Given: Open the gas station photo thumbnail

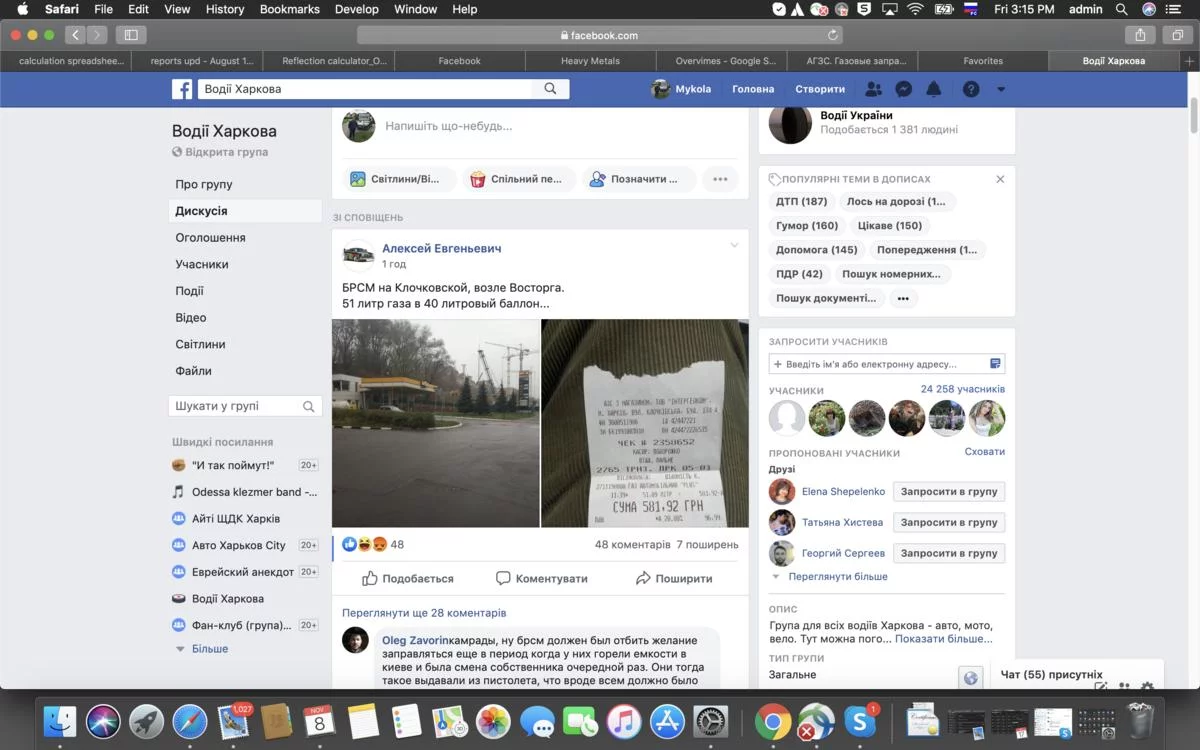Looking at the screenshot, I should (x=436, y=423).
